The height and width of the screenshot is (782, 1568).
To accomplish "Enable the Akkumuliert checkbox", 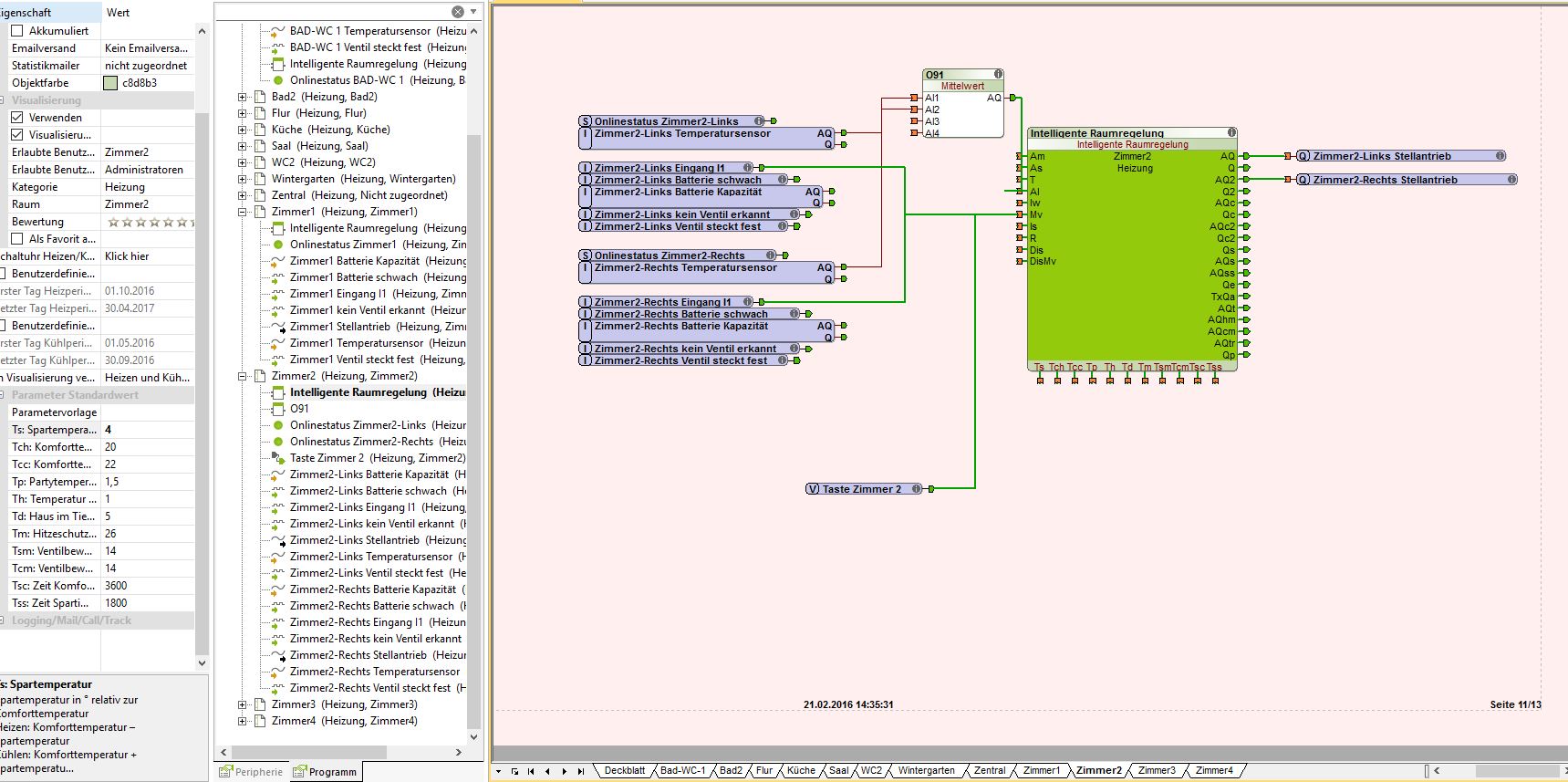I will [x=17, y=31].
